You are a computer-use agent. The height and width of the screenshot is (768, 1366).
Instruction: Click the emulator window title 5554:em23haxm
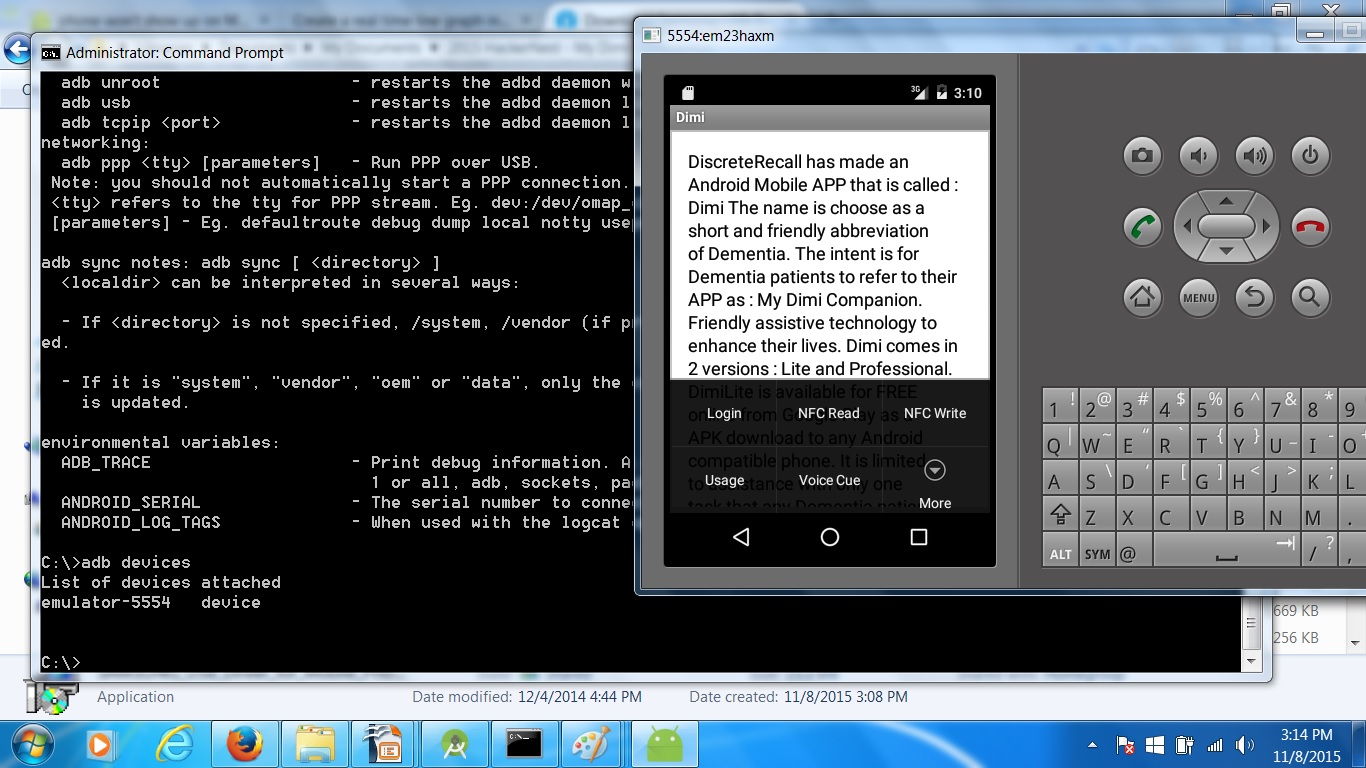[x=721, y=36]
